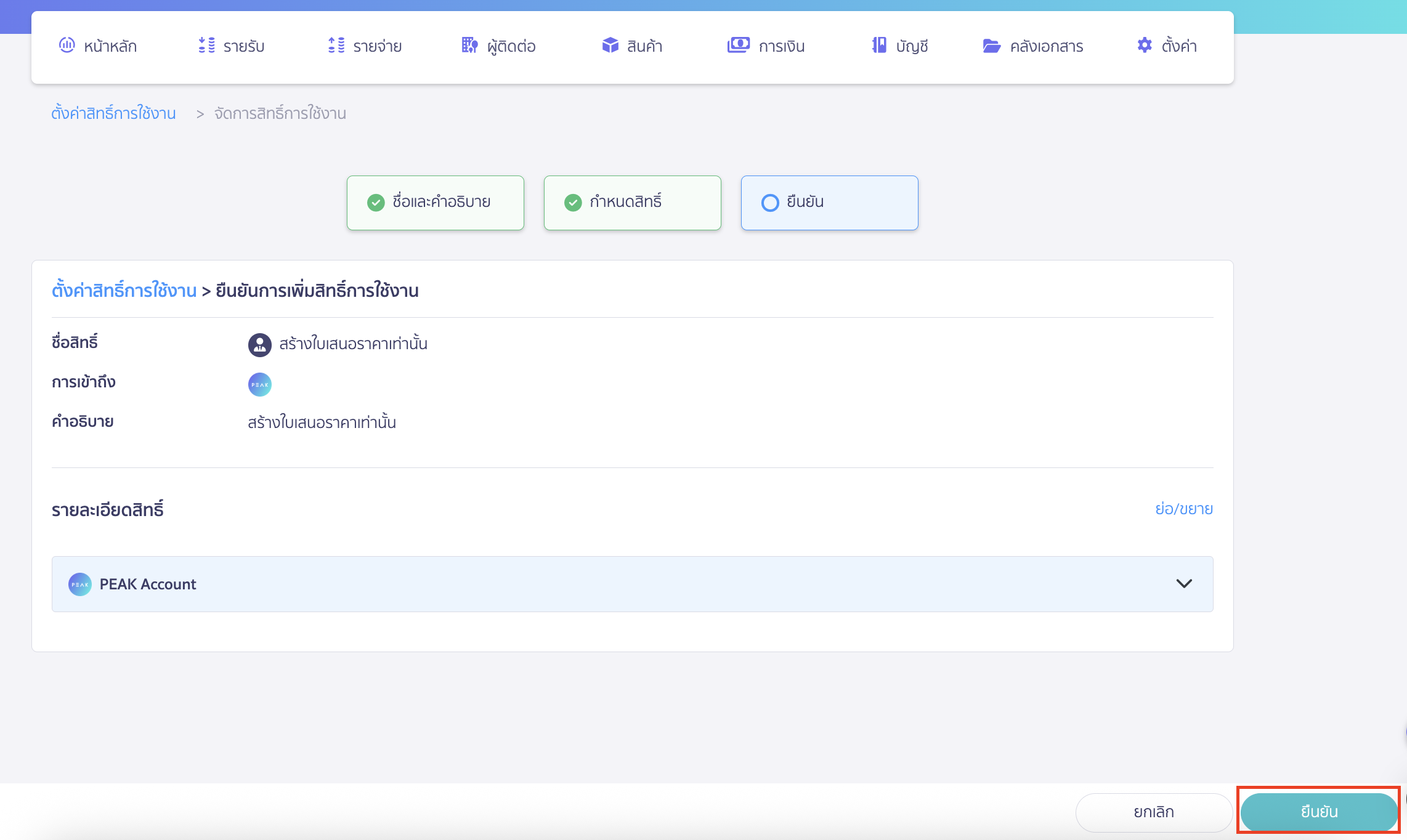Open the การเงิน finance icon
Screen dimensions: 1407x840
pyautogui.click(x=738, y=44)
